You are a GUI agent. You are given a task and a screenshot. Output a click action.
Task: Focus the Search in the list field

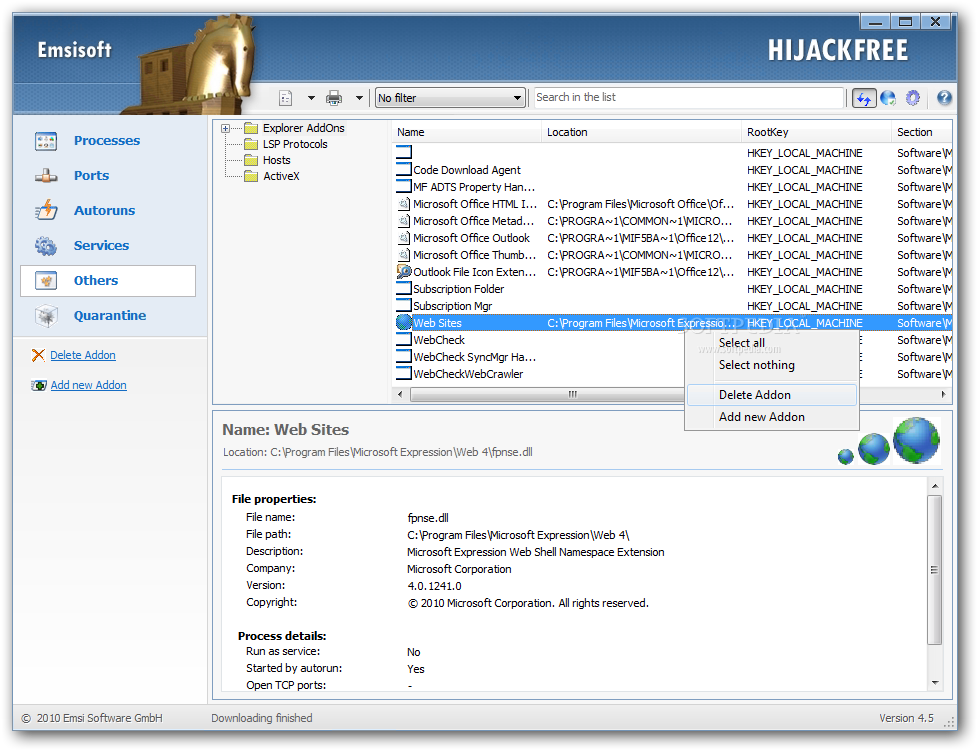point(689,98)
